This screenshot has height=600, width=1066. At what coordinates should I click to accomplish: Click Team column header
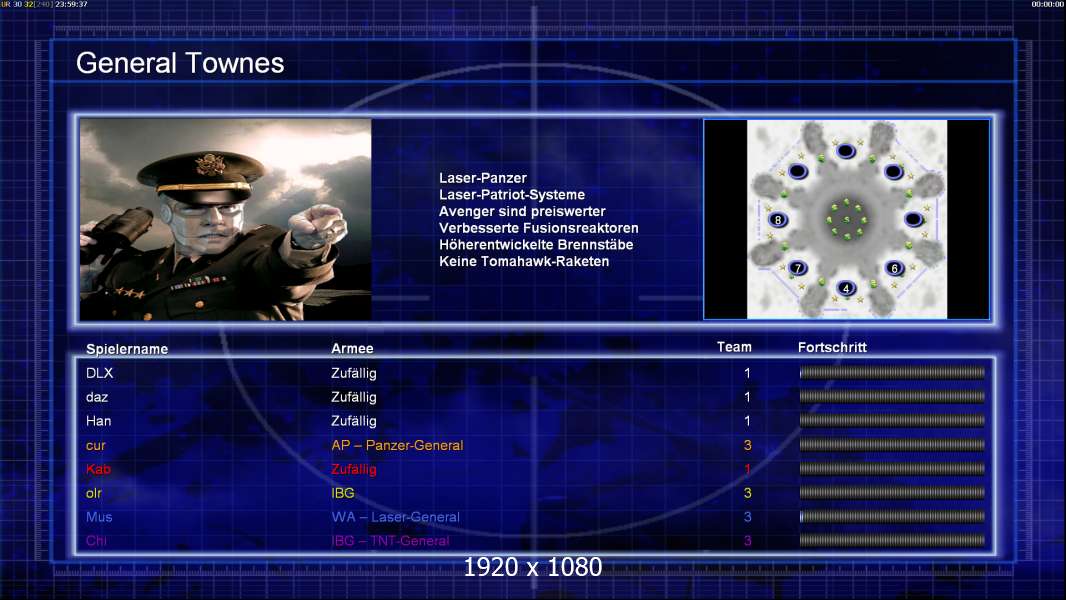pyautogui.click(x=734, y=347)
